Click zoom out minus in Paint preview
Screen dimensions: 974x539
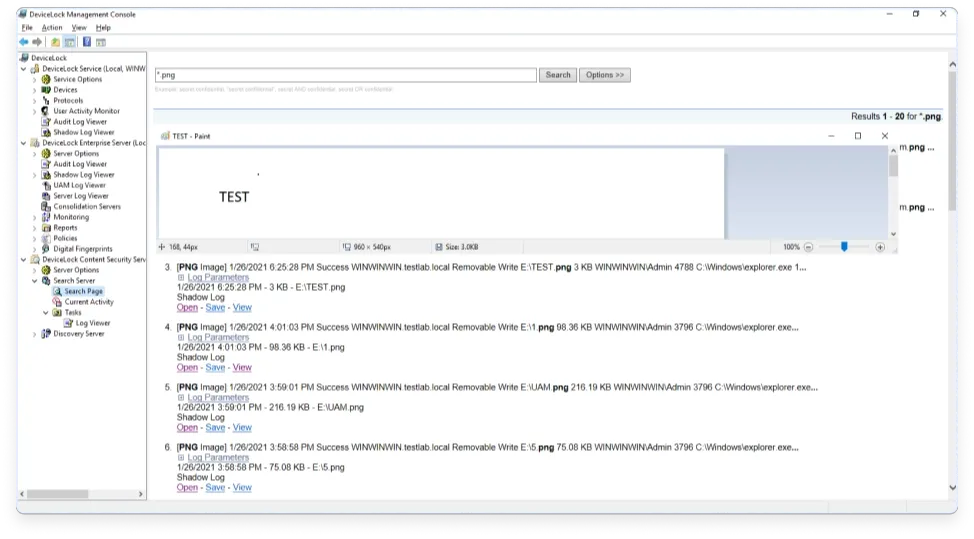click(x=808, y=247)
